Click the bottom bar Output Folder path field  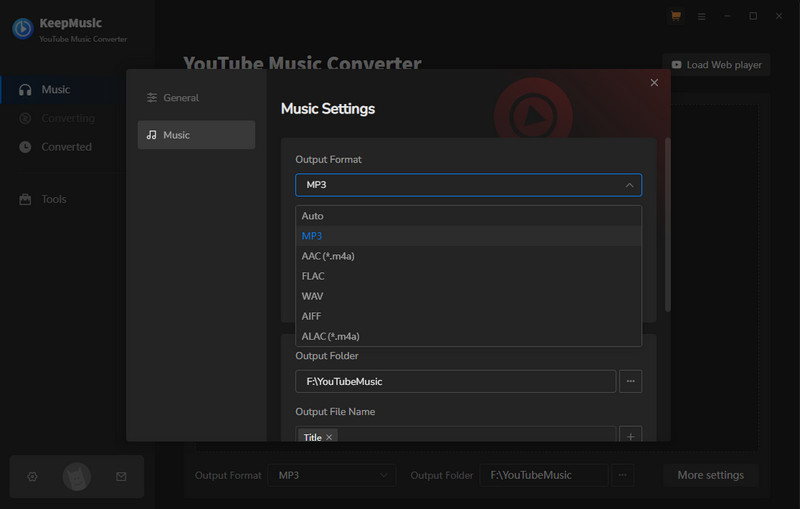pyautogui.click(x=543, y=475)
